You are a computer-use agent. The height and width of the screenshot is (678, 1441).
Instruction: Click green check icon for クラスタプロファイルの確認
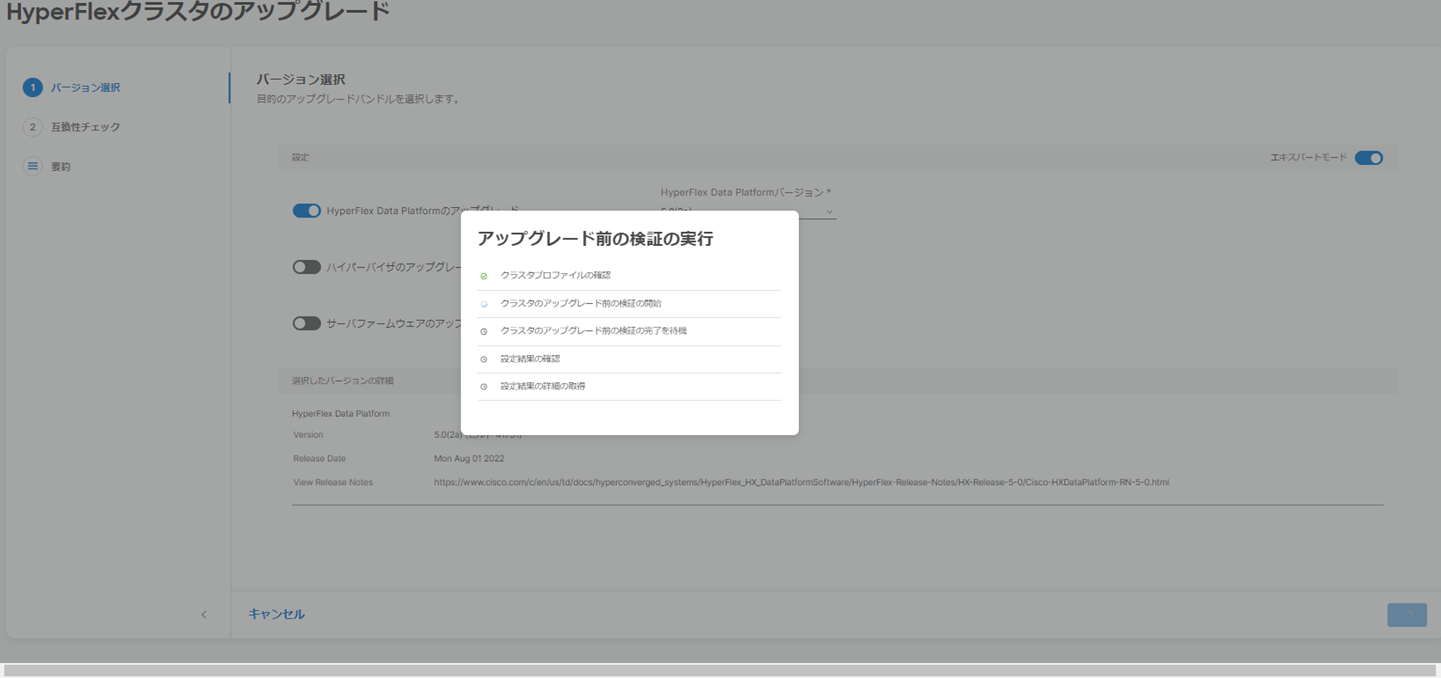tap(484, 276)
